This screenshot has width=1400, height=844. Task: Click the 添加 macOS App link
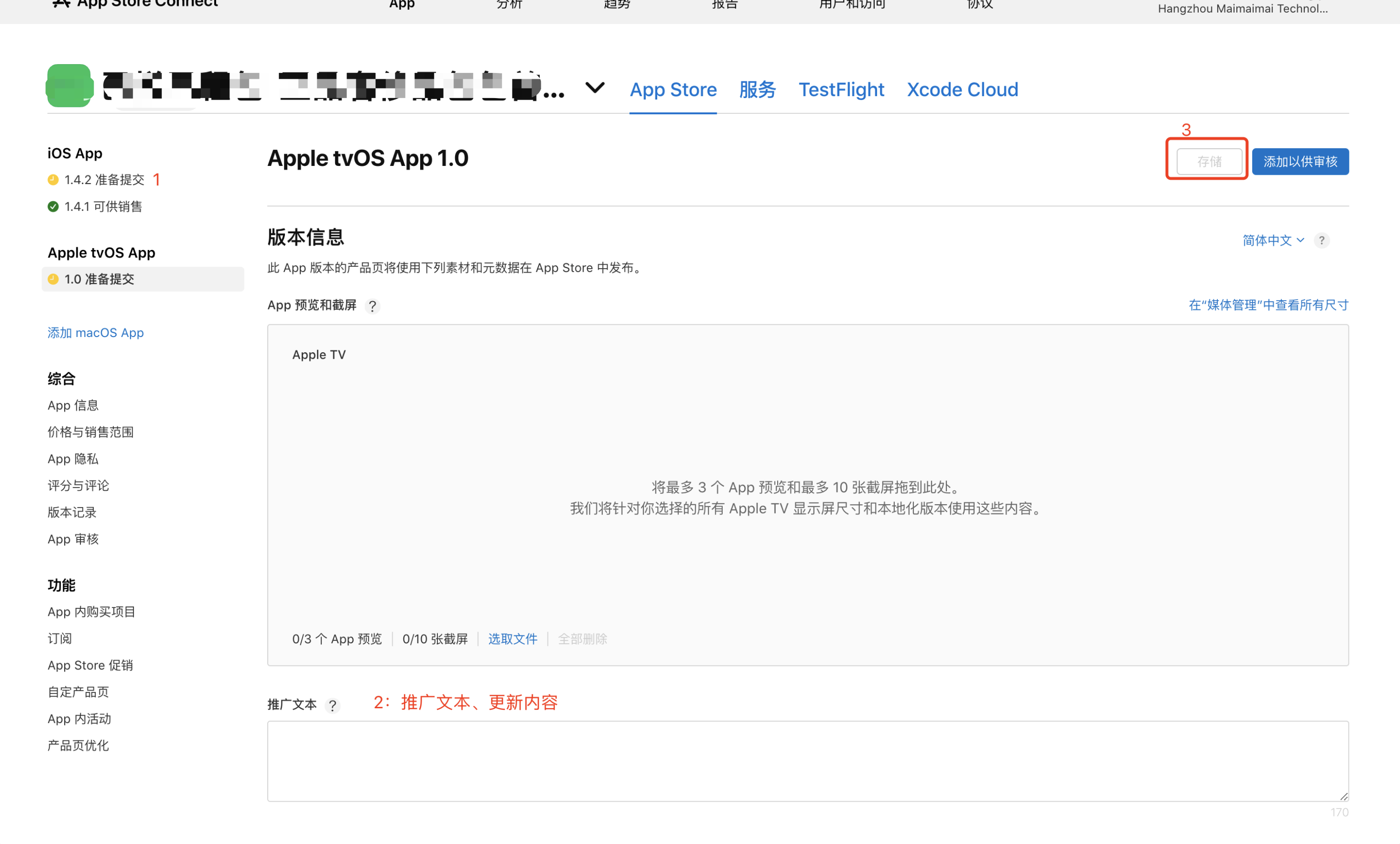pyautogui.click(x=95, y=332)
